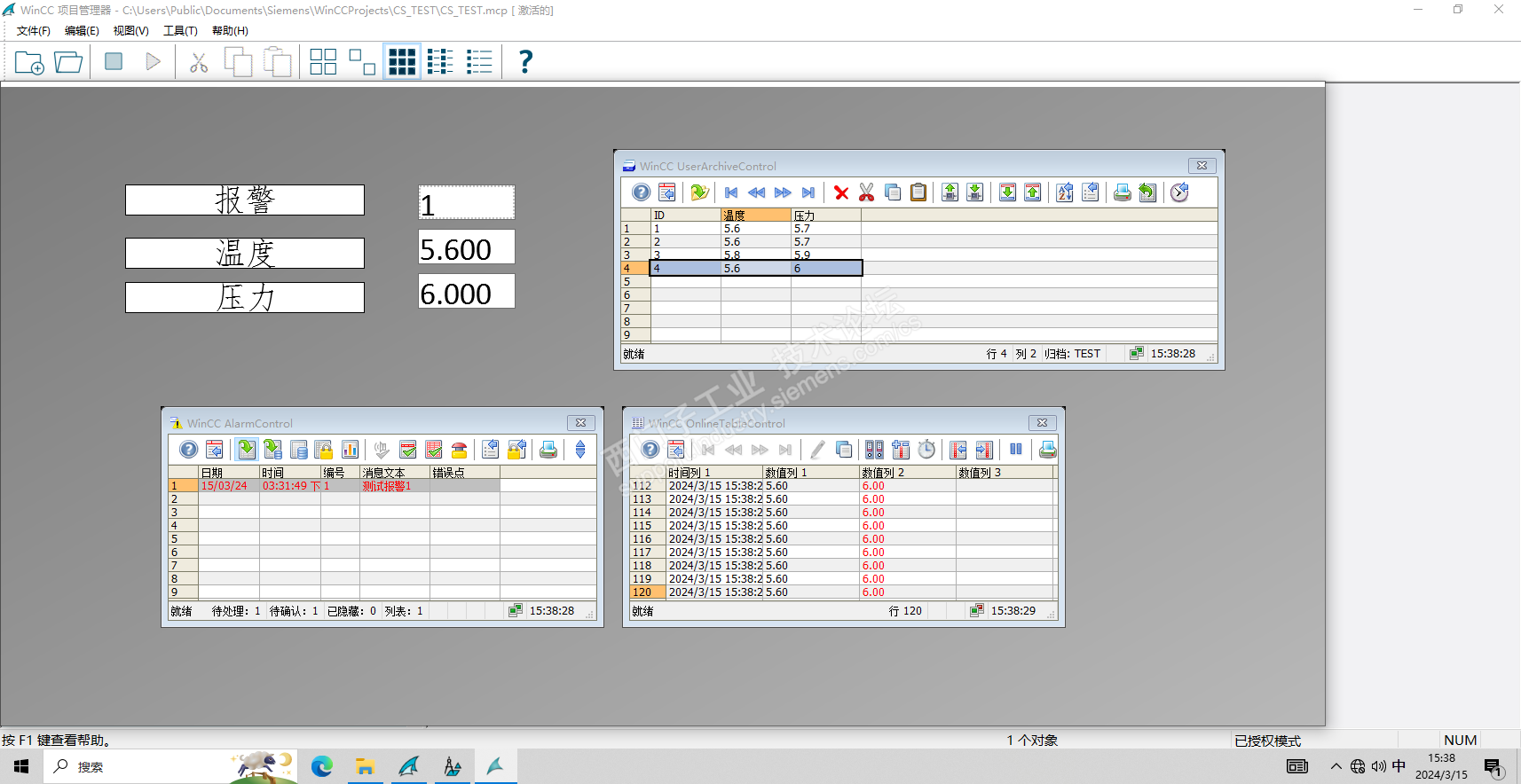Click the scissors cut icon in main toolbar
This screenshot has width=1521, height=784.
(x=199, y=62)
